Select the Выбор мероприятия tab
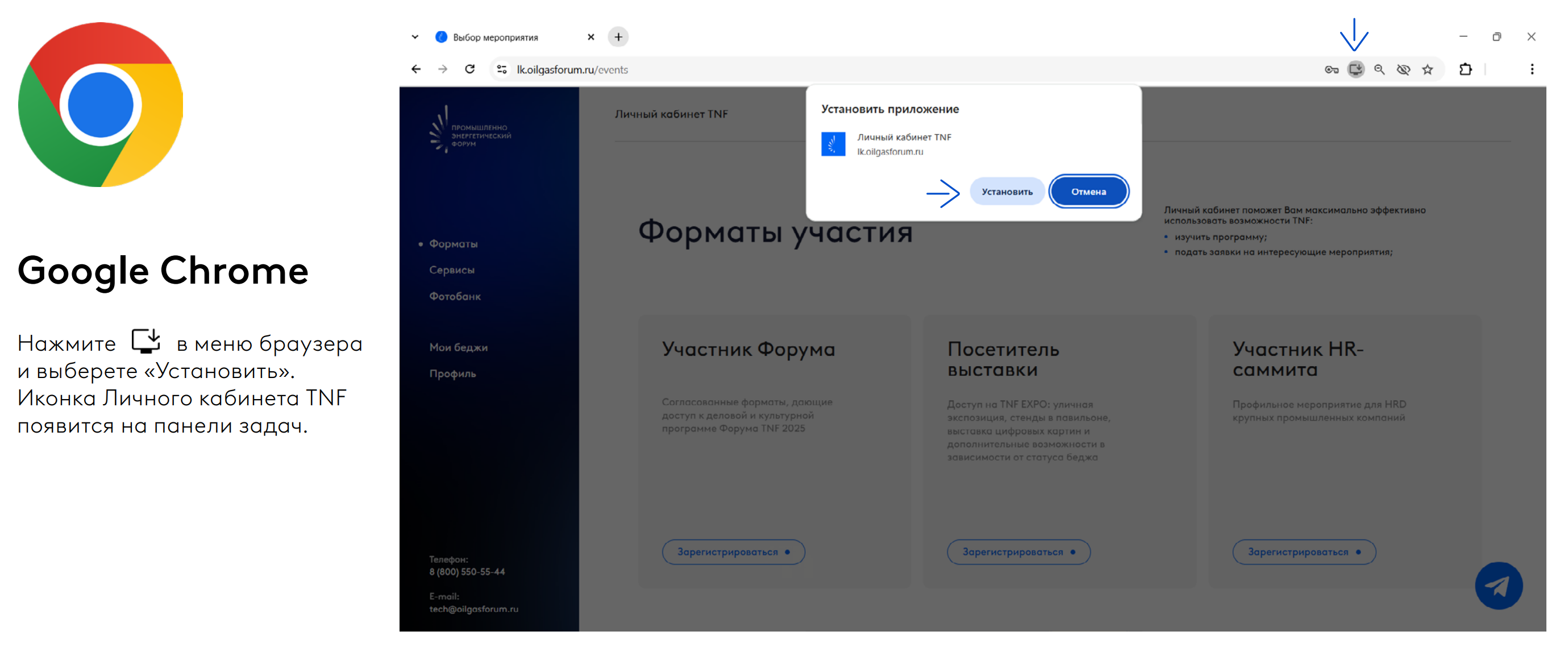1568x652 pixels. 496,37
